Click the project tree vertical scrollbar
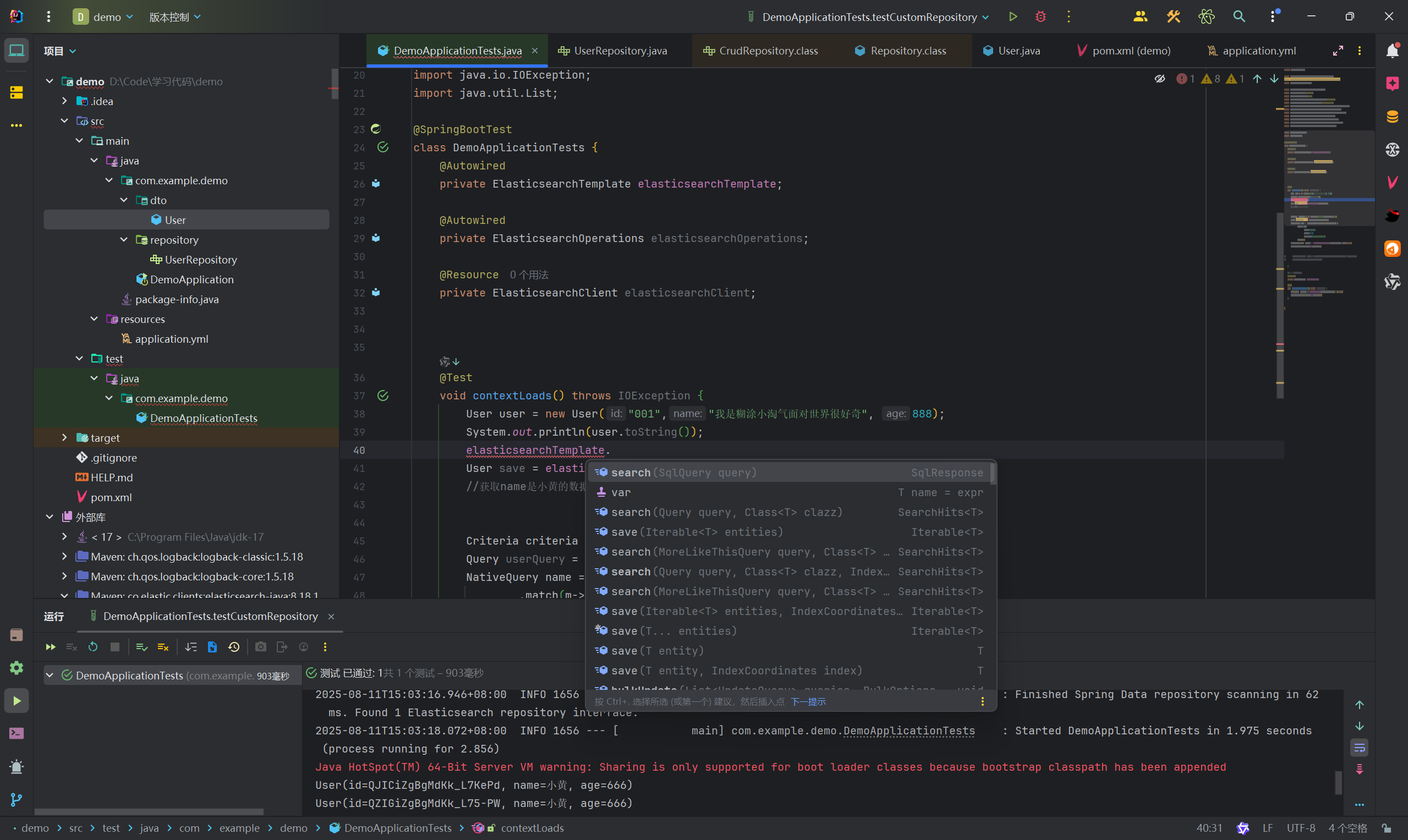Image resolution: width=1408 pixels, height=840 pixels. 335,84
